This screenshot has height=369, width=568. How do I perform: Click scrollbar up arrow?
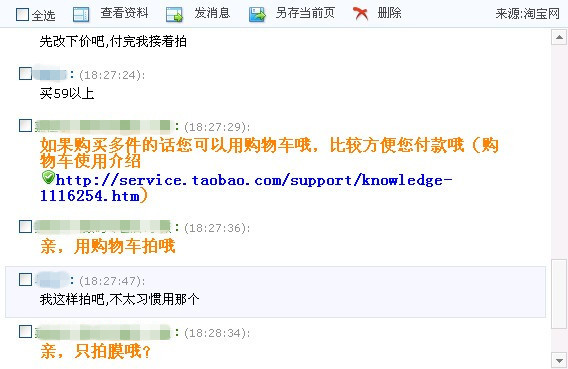pos(559,37)
